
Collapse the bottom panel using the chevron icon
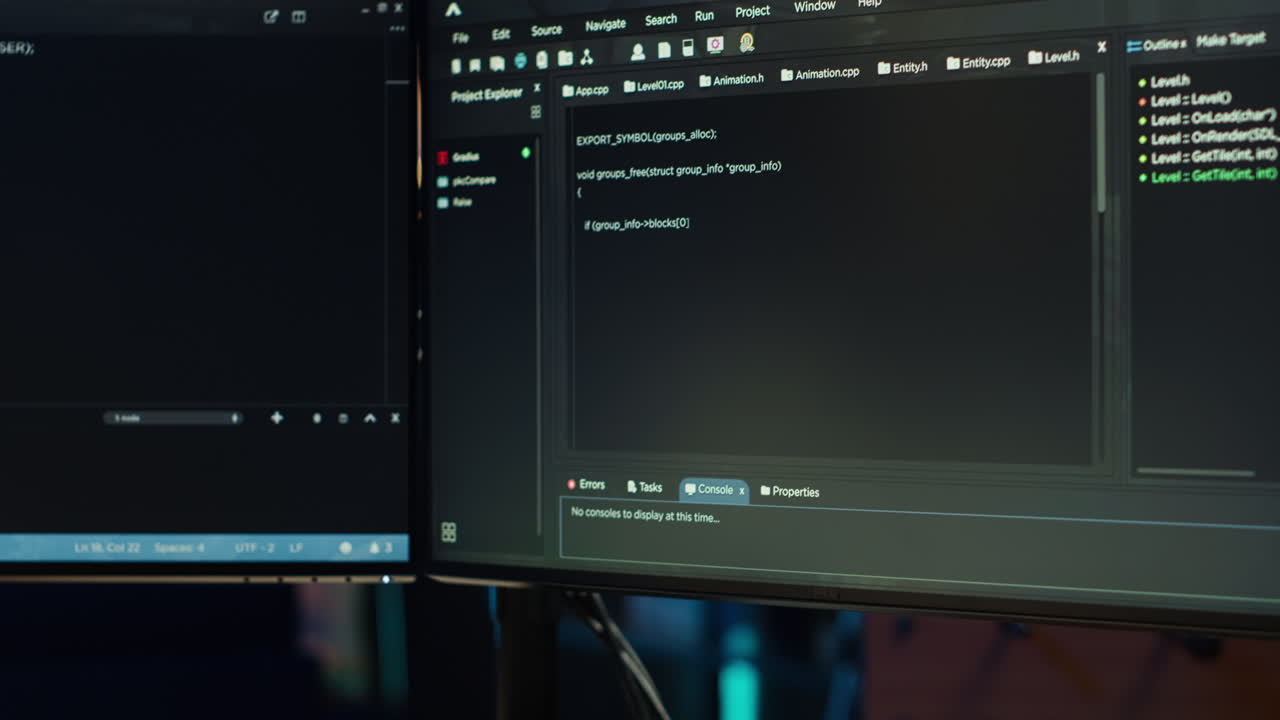(x=369, y=417)
